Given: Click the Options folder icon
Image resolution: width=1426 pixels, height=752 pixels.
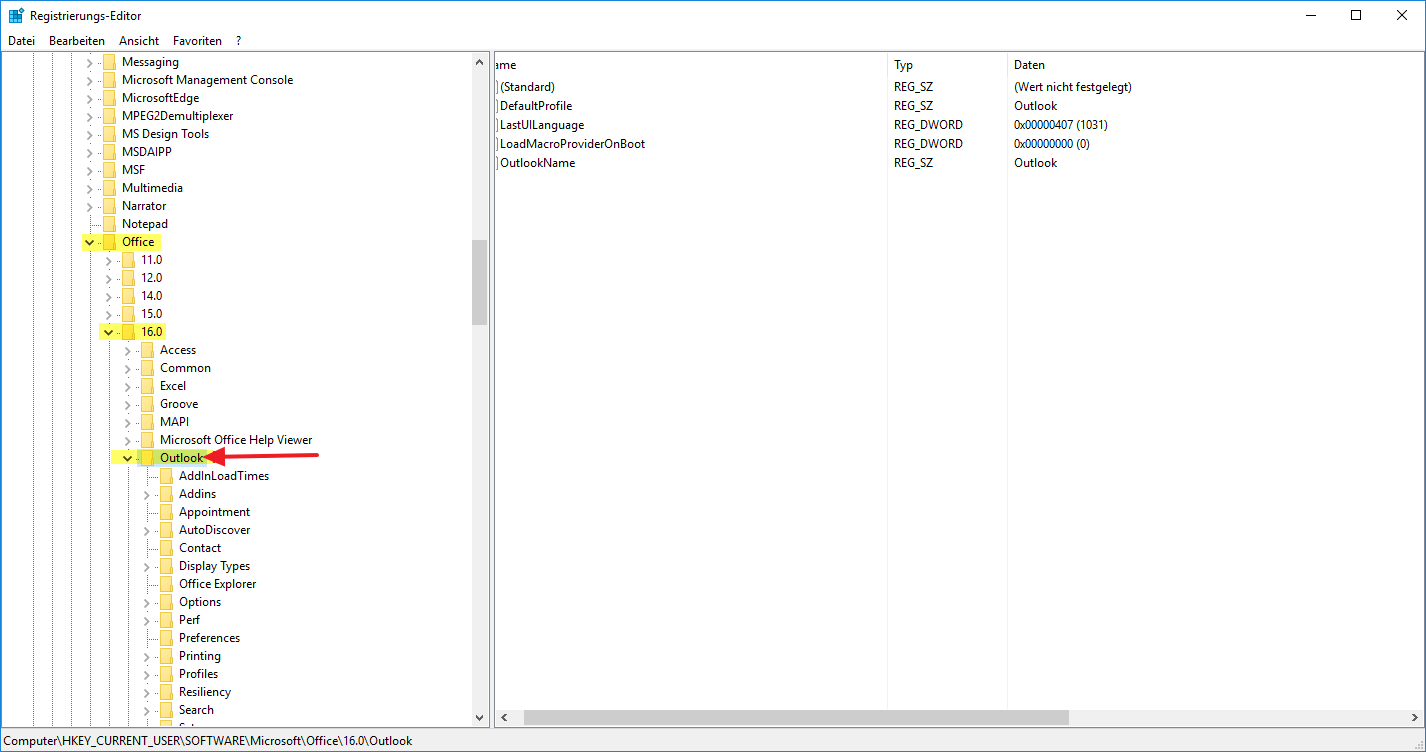Looking at the screenshot, I should pyautogui.click(x=166, y=602).
